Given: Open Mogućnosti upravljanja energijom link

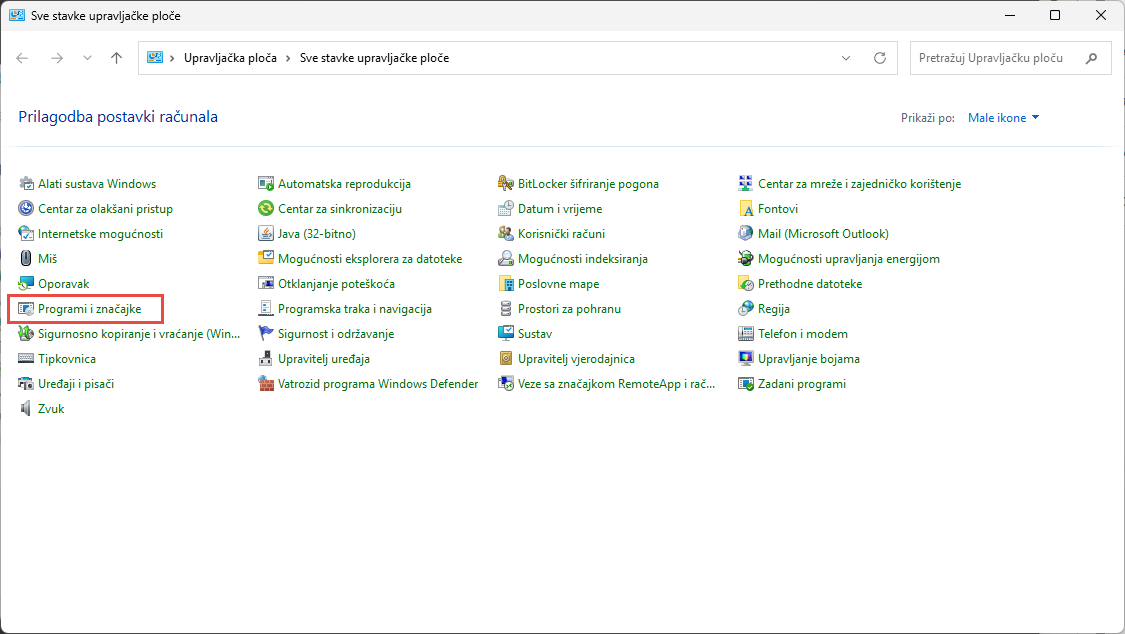Looking at the screenshot, I should point(848,259).
